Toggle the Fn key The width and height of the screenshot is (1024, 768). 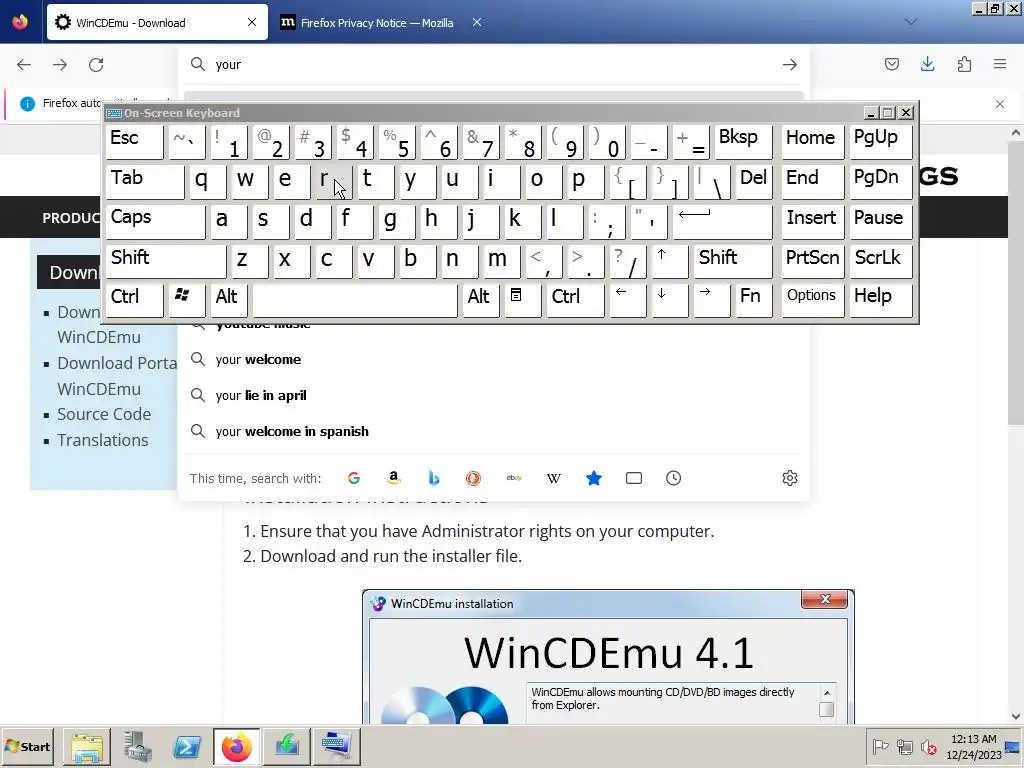click(752, 300)
